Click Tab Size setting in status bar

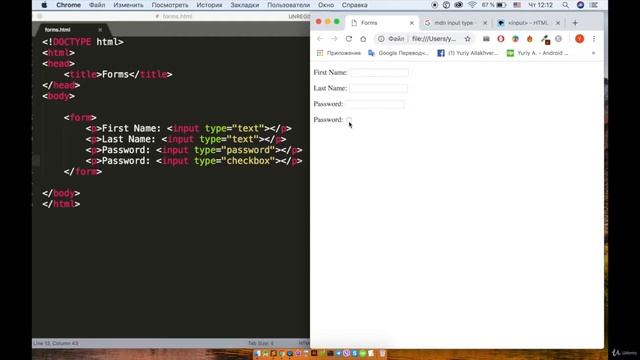point(261,343)
